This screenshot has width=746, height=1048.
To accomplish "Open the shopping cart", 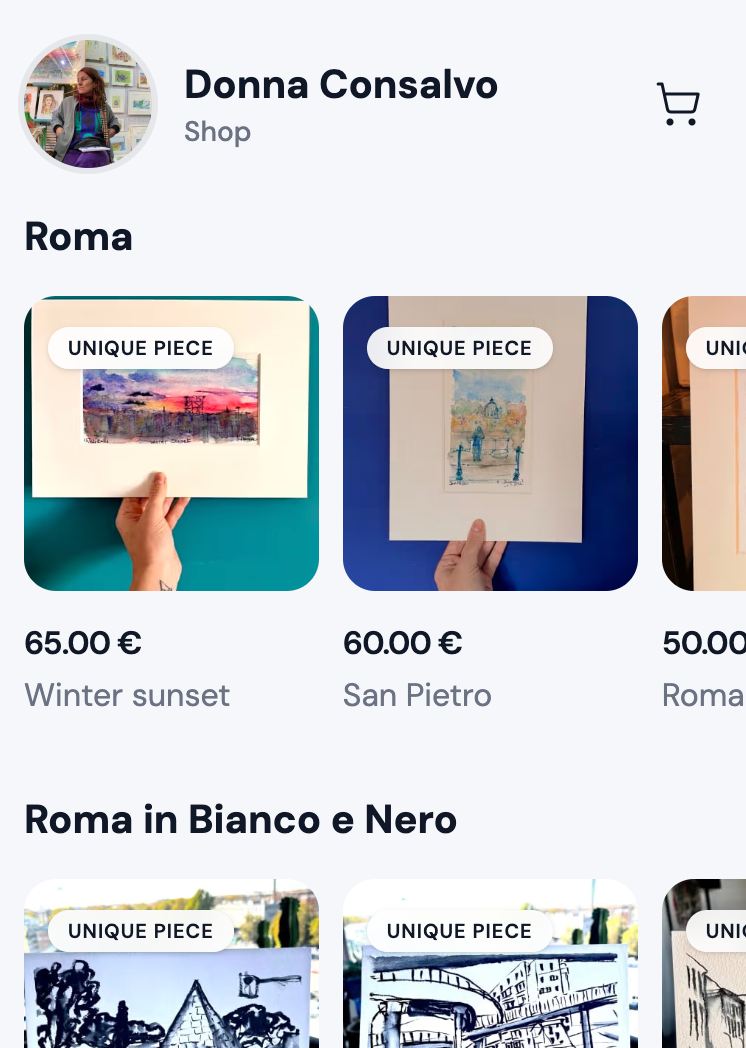I will pyautogui.click(x=678, y=104).
